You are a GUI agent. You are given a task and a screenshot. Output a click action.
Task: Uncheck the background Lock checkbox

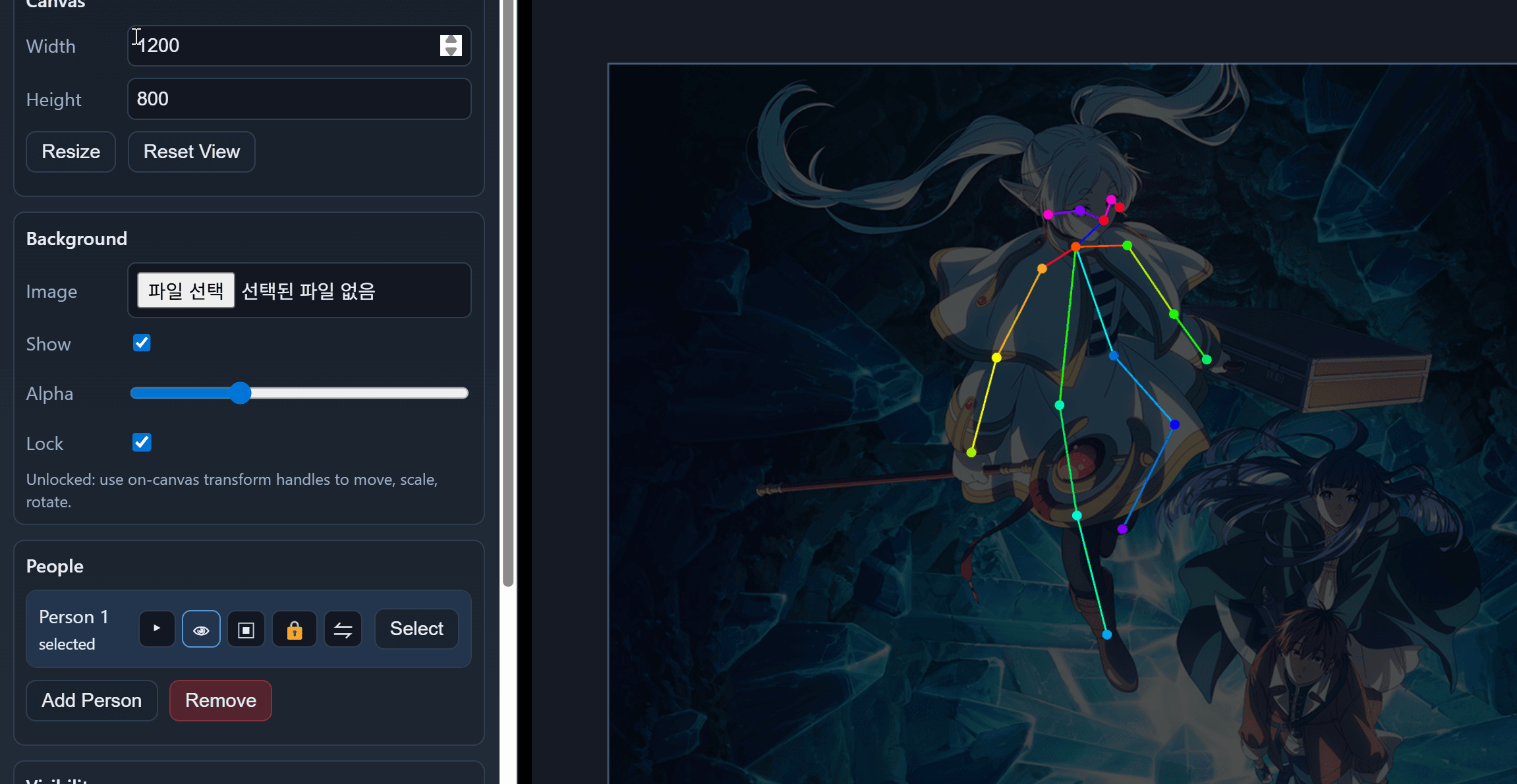click(142, 442)
